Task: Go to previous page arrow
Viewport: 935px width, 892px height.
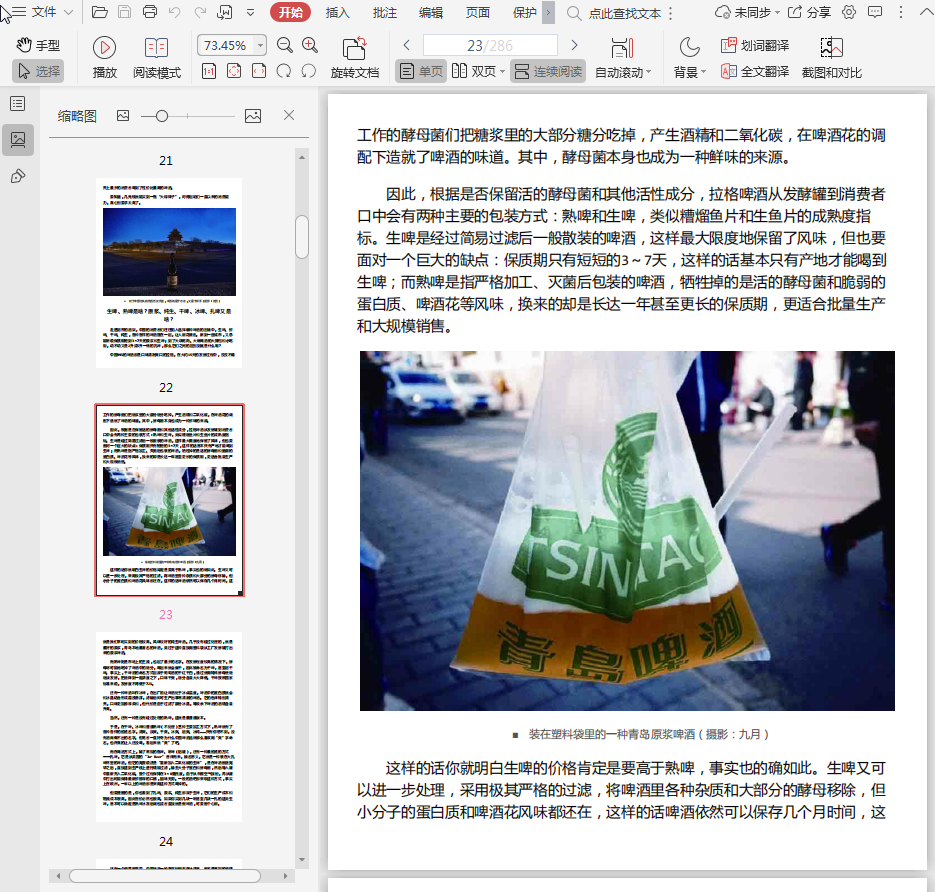Action: pos(407,45)
